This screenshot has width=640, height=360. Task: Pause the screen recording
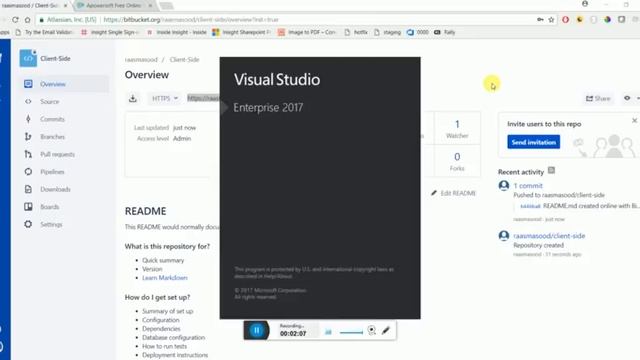[256, 330]
